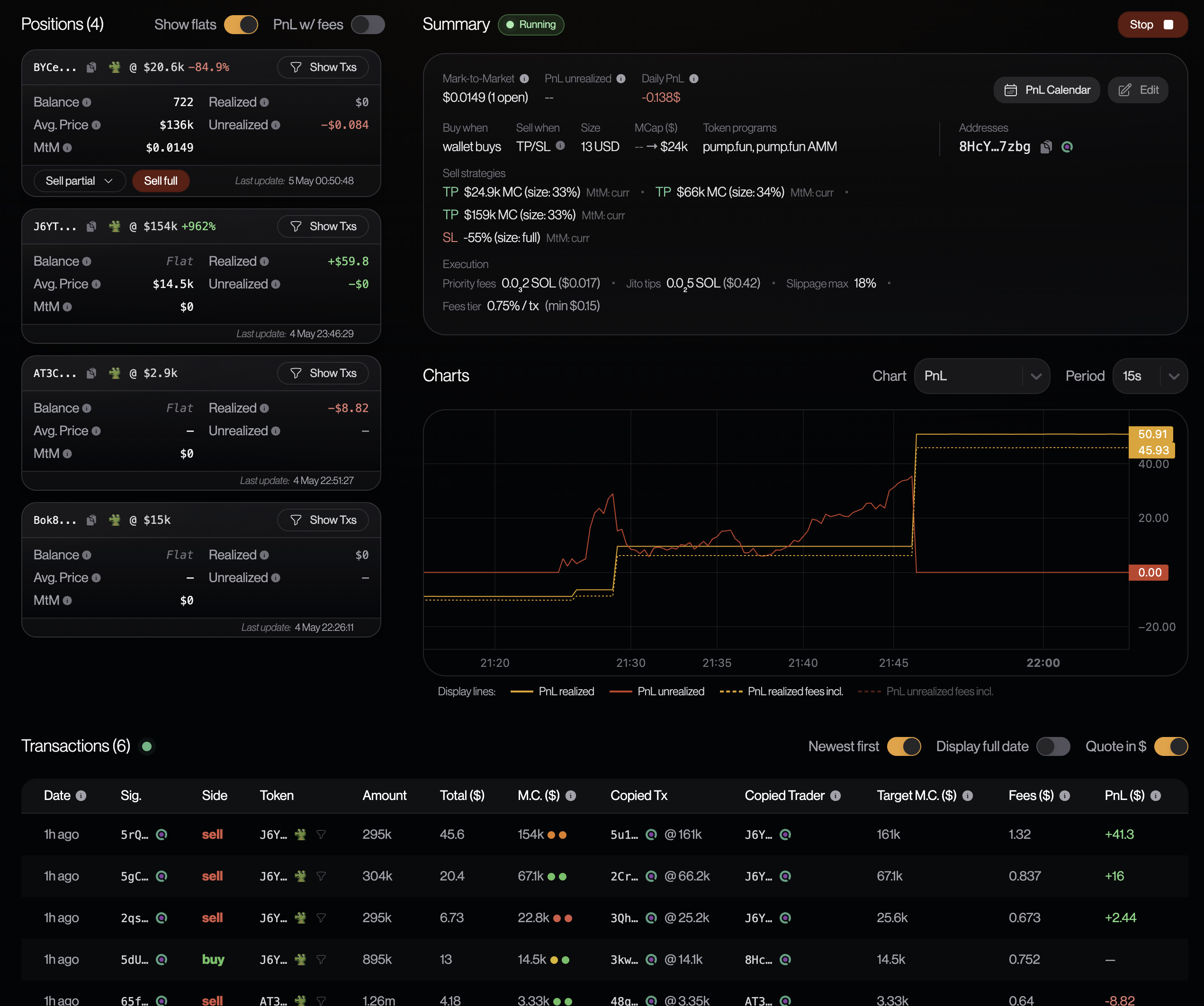The width and height of the screenshot is (1204, 1006).
Task: Open explorer icon for copied tx 5u1...
Action: (x=651, y=835)
